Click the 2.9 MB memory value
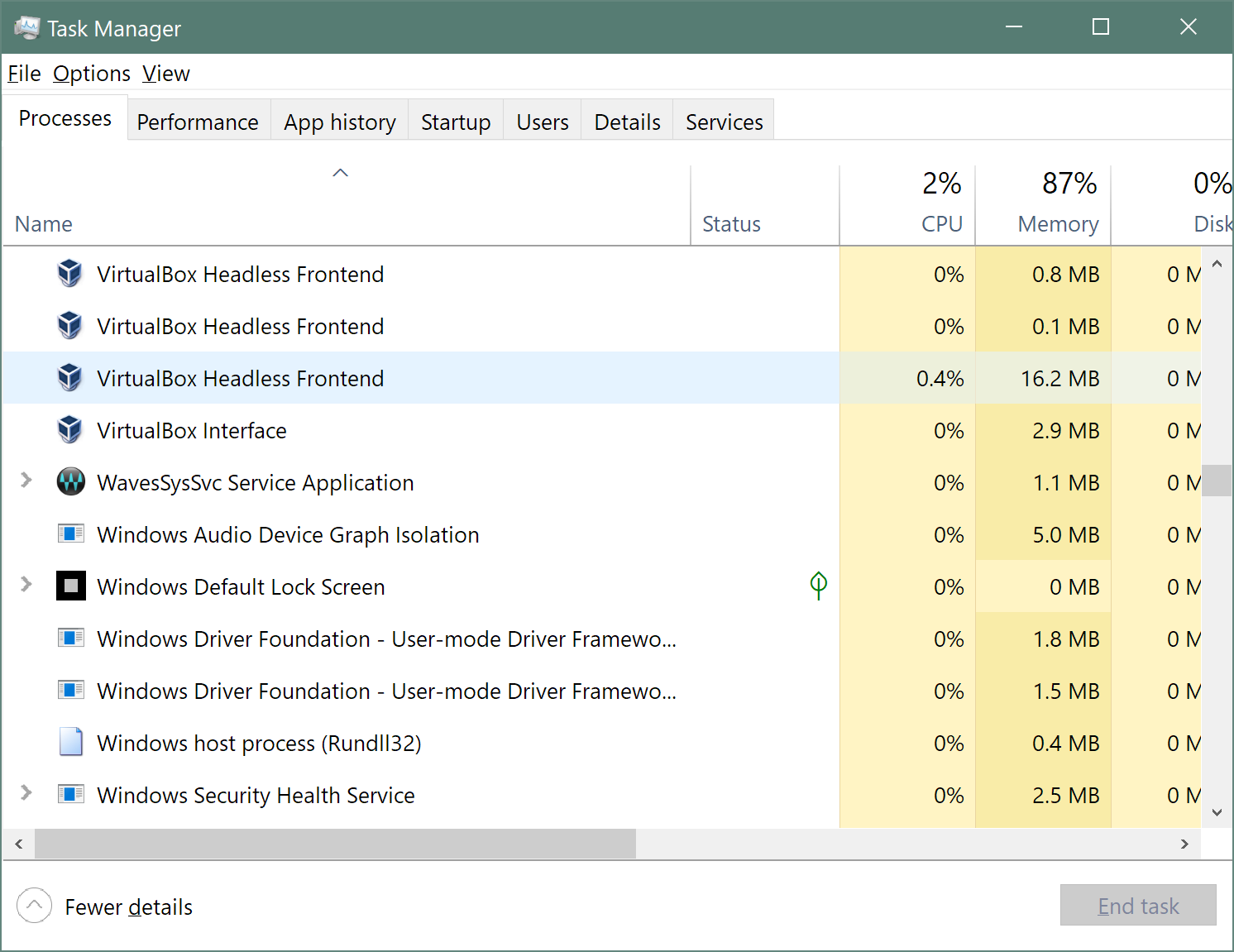Viewport: 1234px width, 952px height. (1066, 430)
